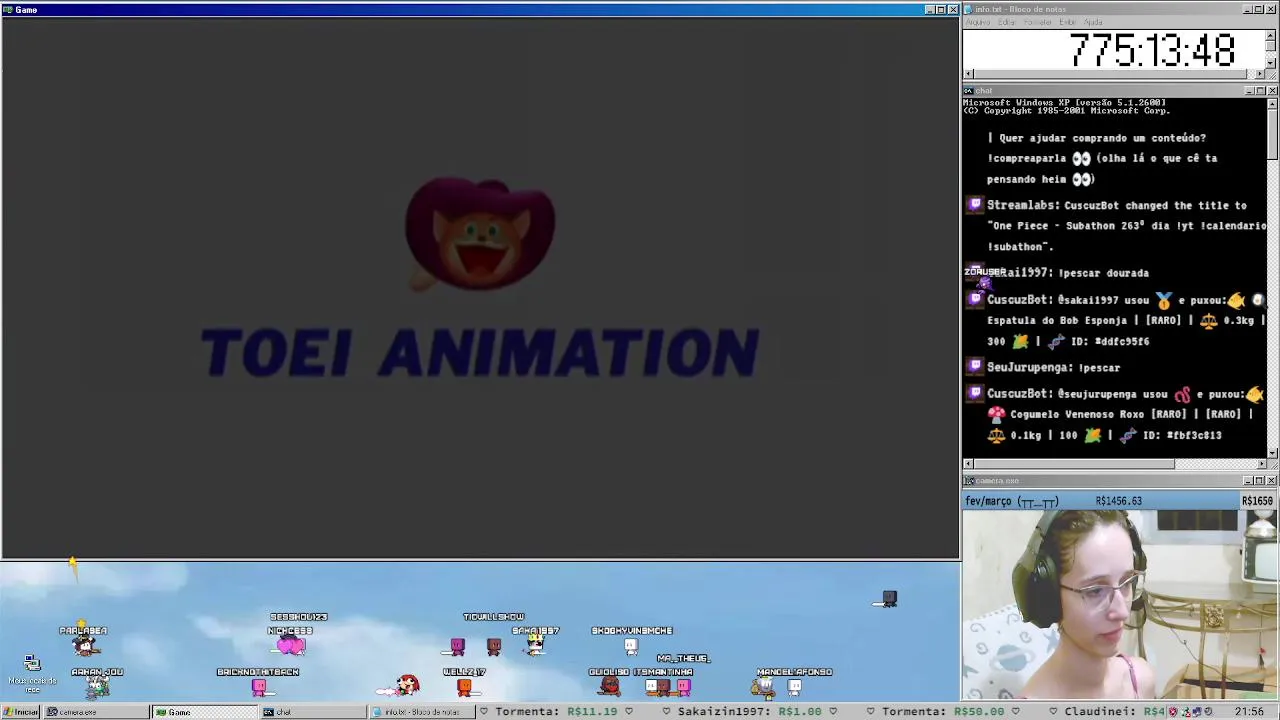
Task: Switch to camera.exe taskbar button
Action: click(x=97, y=712)
